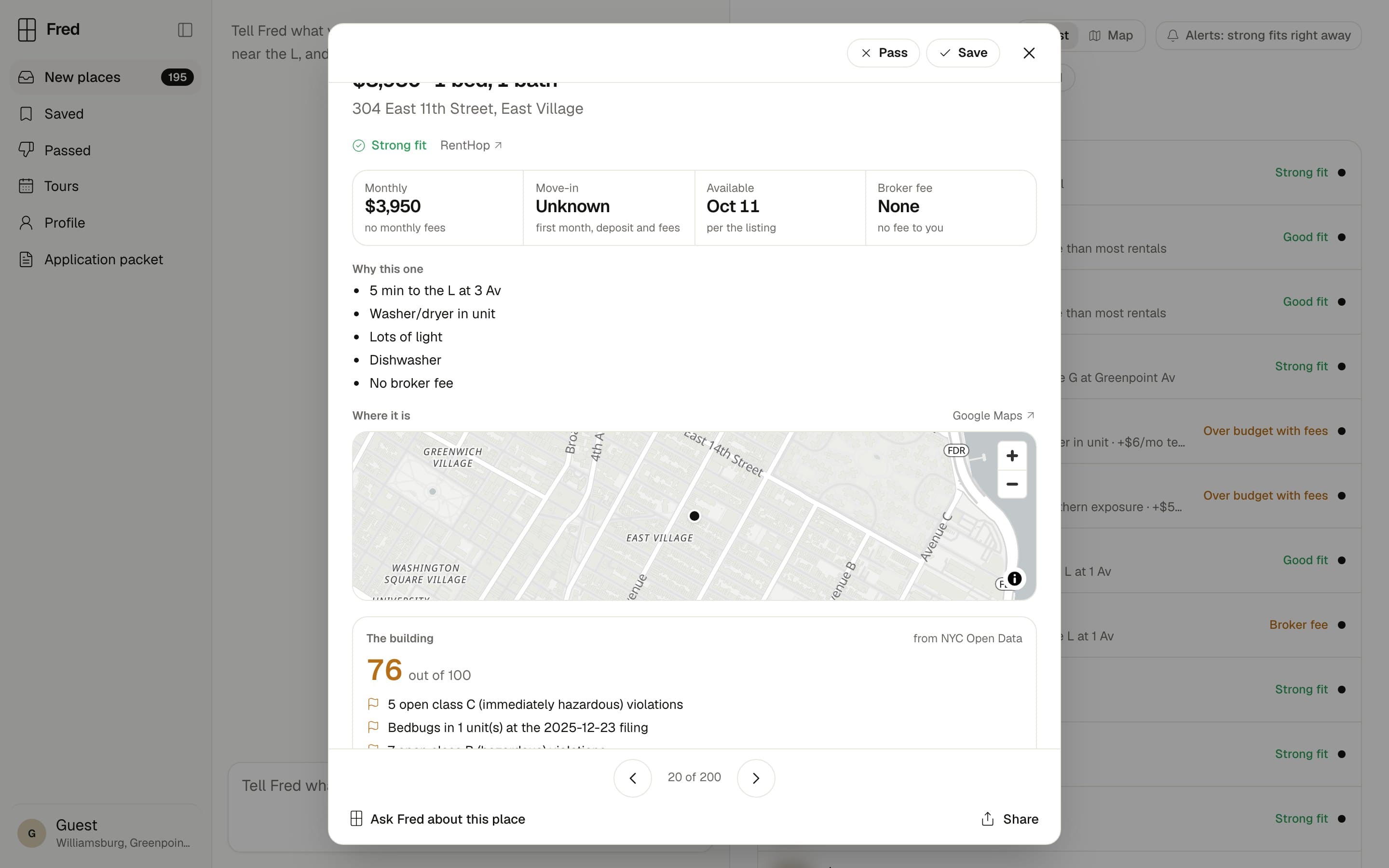Go to next listing
The image size is (1389, 868).
pos(756,778)
